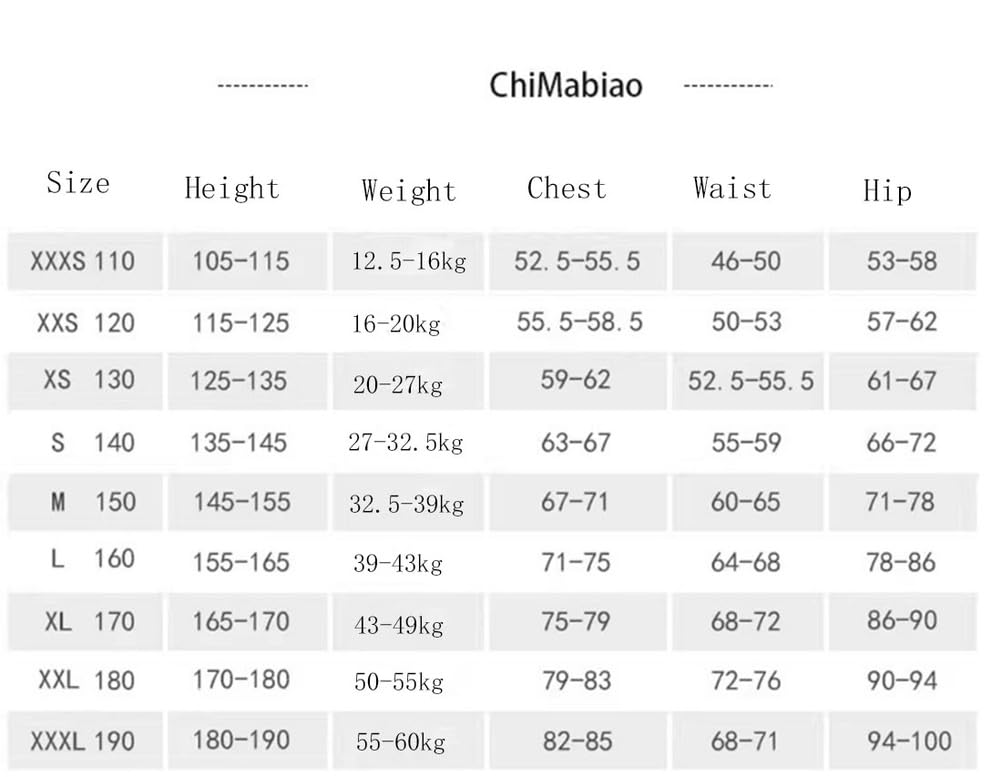Screen dimensions: 1002x777
Task: Click the Chest column header
Action: point(566,188)
